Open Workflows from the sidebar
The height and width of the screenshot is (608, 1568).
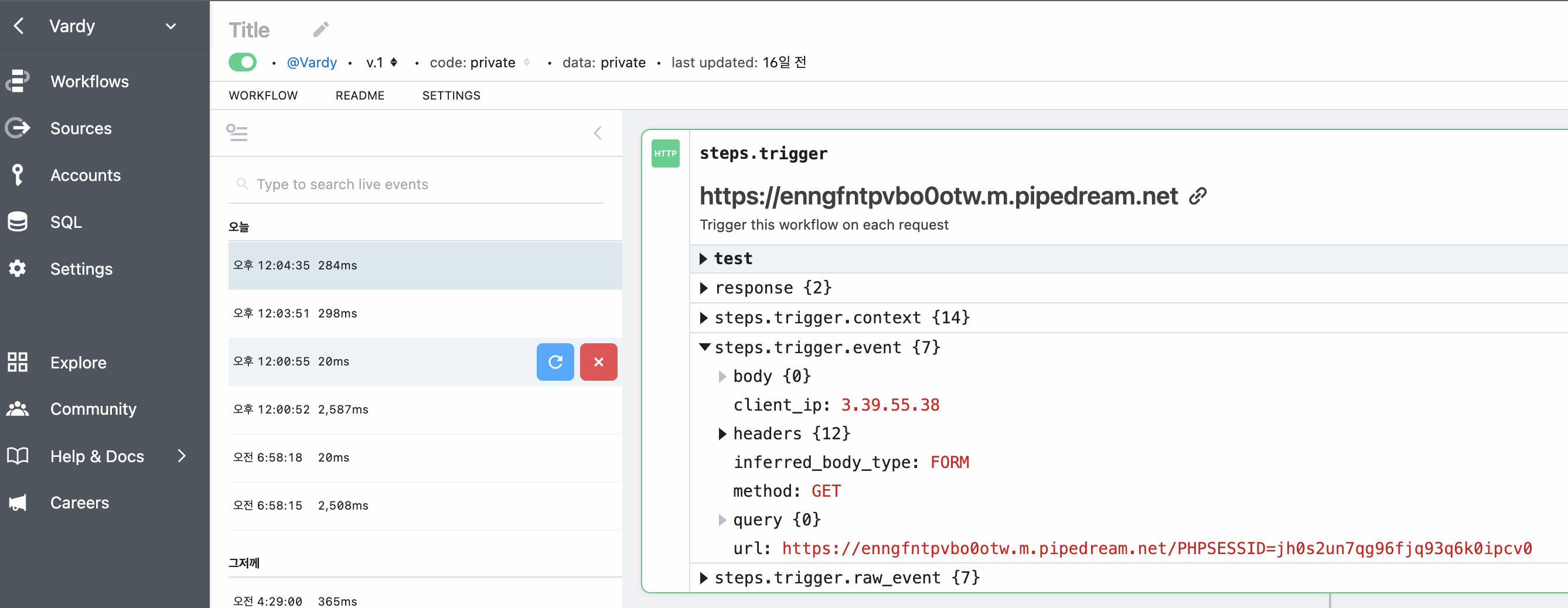click(x=90, y=81)
